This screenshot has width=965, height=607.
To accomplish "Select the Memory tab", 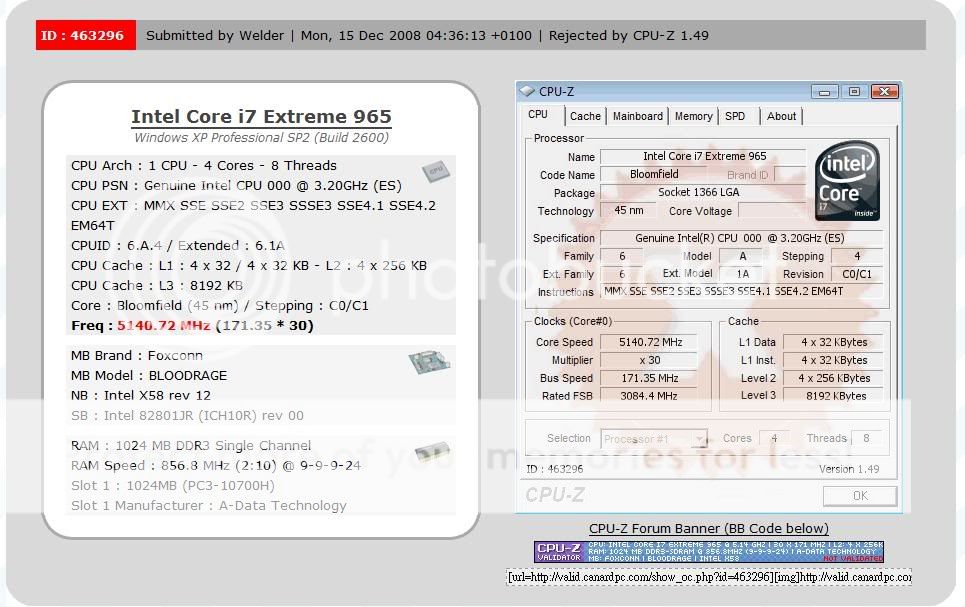I will point(693,116).
